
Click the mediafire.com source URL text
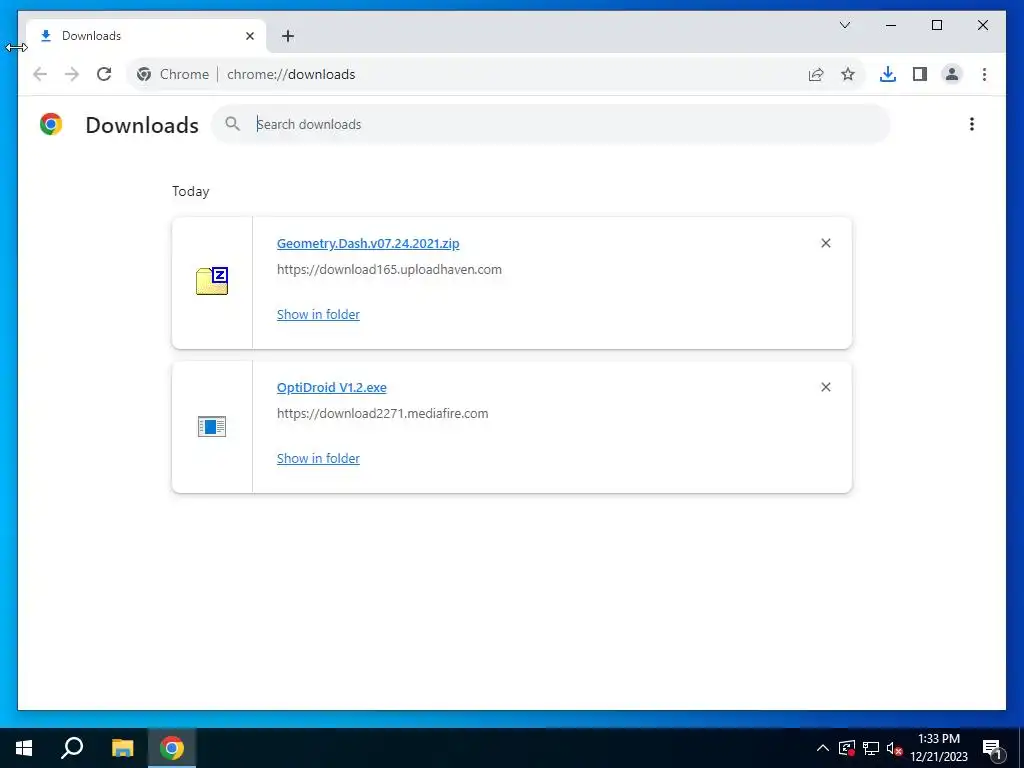coord(382,413)
